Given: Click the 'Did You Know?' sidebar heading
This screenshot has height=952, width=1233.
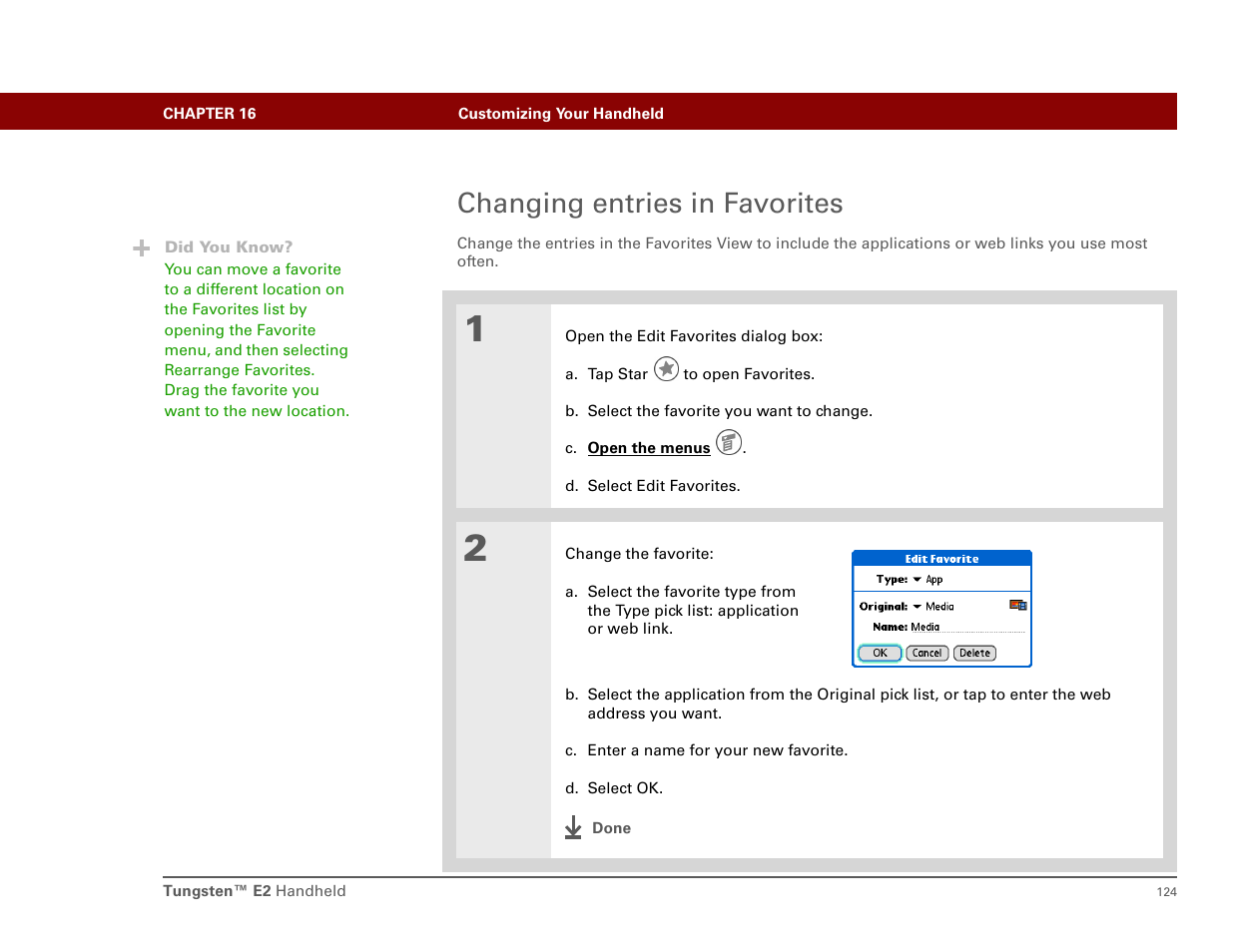Looking at the screenshot, I should click(229, 246).
